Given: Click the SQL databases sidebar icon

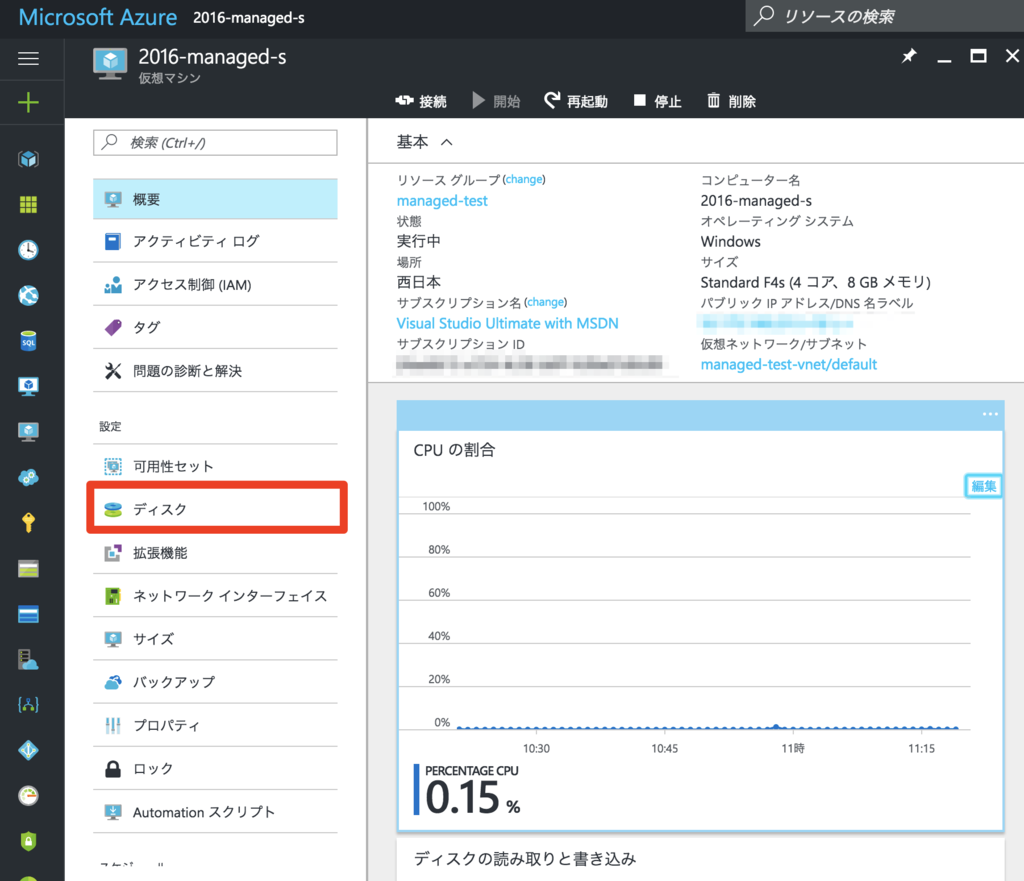Looking at the screenshot, I should pos(28,341).
